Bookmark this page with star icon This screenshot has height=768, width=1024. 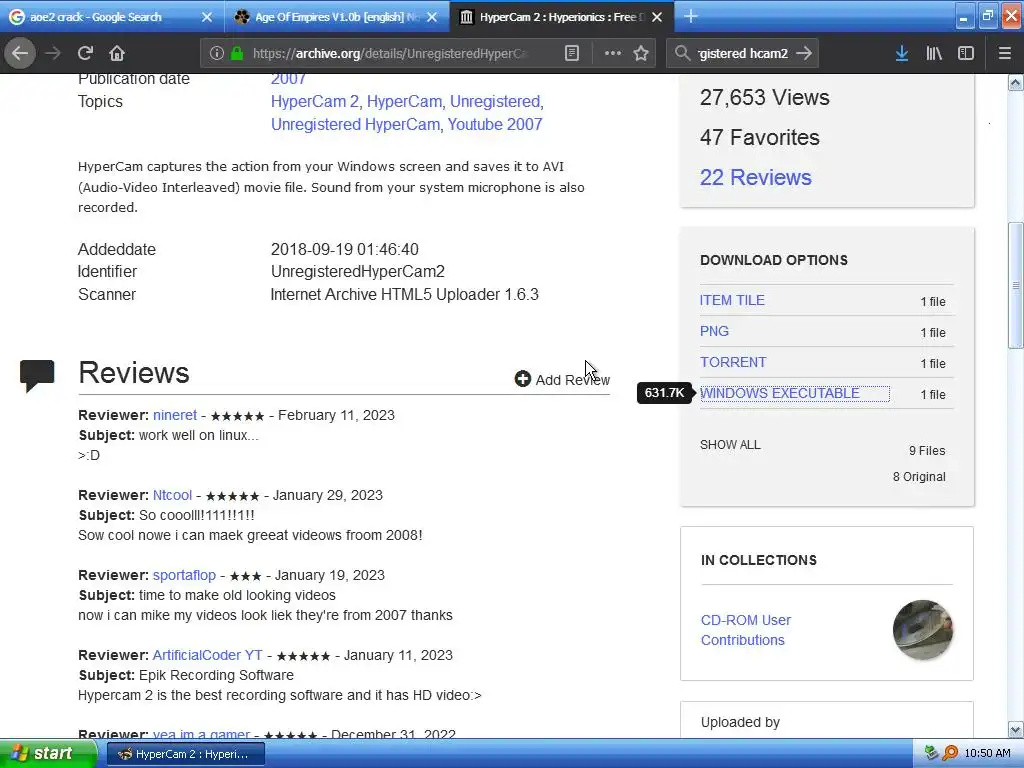(x=641, y=54)
